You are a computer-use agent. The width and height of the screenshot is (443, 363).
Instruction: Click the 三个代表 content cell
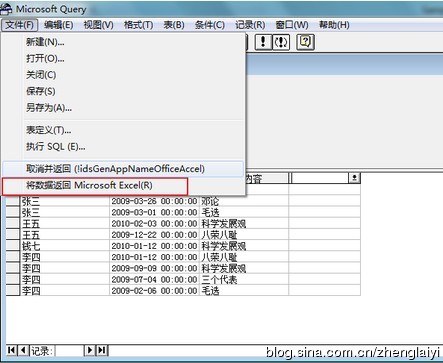[x=244, y=279]
